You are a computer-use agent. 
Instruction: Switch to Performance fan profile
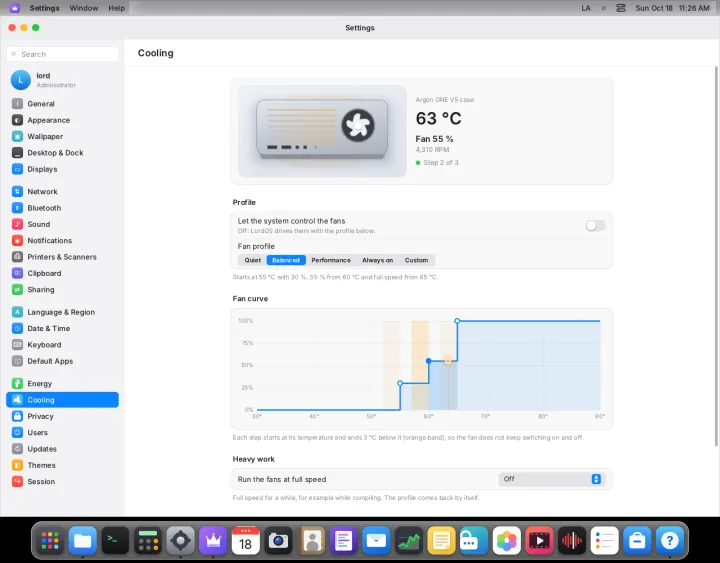click(331, 260)
